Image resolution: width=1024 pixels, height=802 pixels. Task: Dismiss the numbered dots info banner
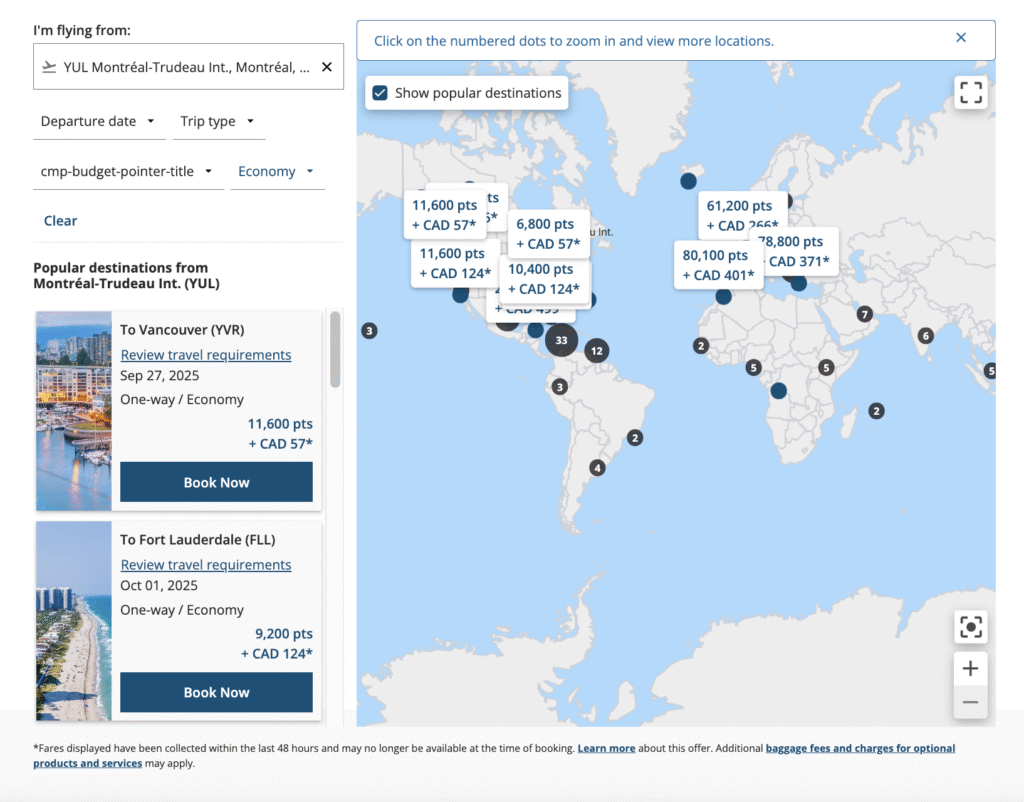tap(961, 38)
